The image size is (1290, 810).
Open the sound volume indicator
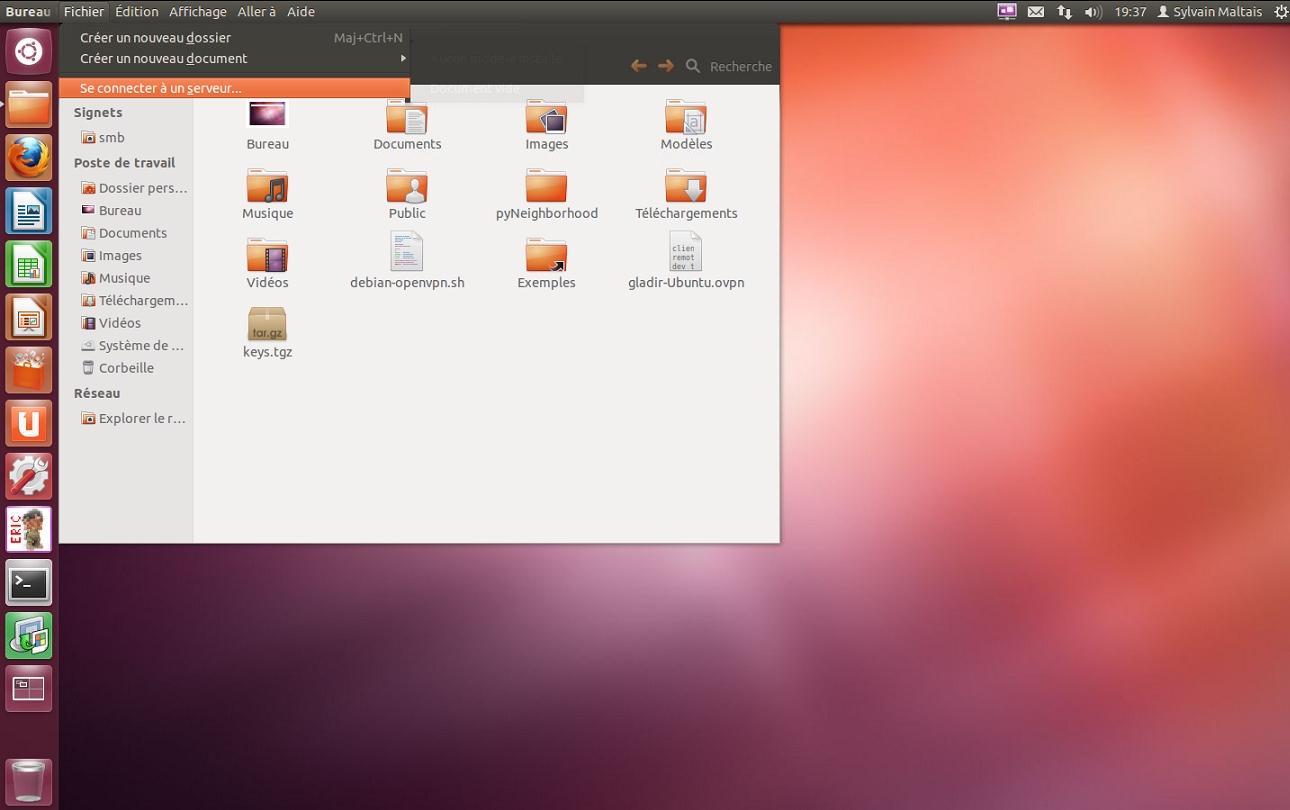1093,12
